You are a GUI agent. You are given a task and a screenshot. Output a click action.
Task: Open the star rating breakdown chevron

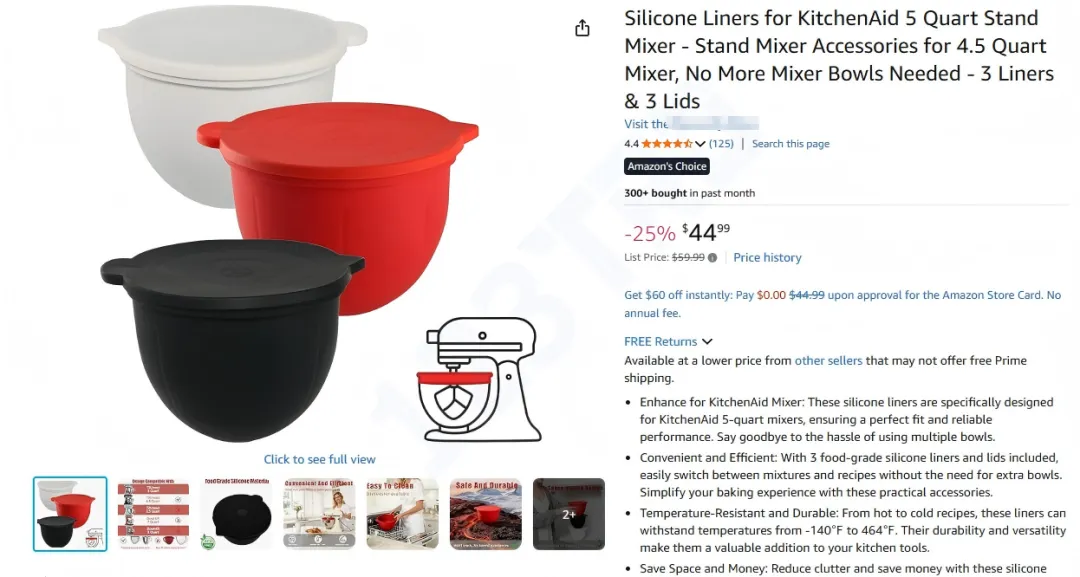(700, 144)
